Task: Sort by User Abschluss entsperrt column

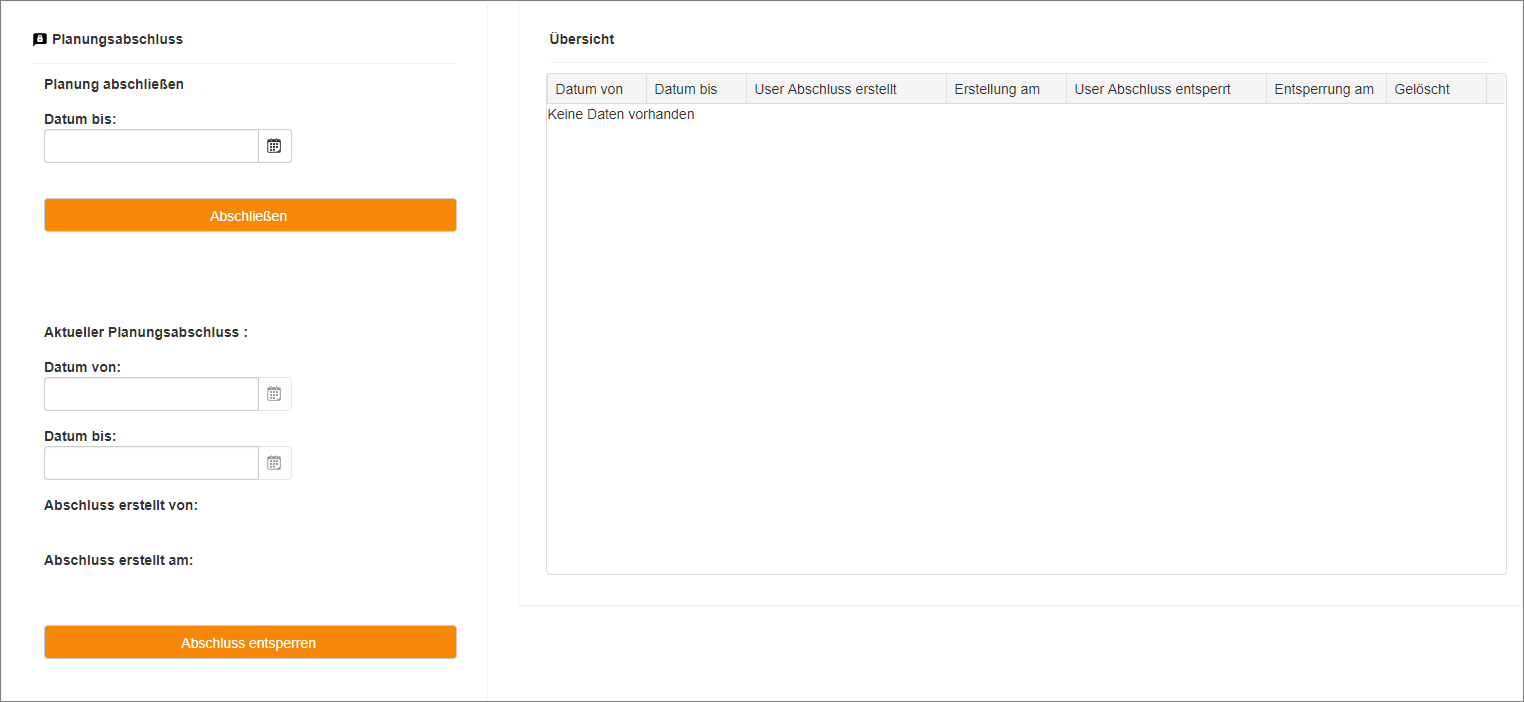Action: [x=1166, y=89]
